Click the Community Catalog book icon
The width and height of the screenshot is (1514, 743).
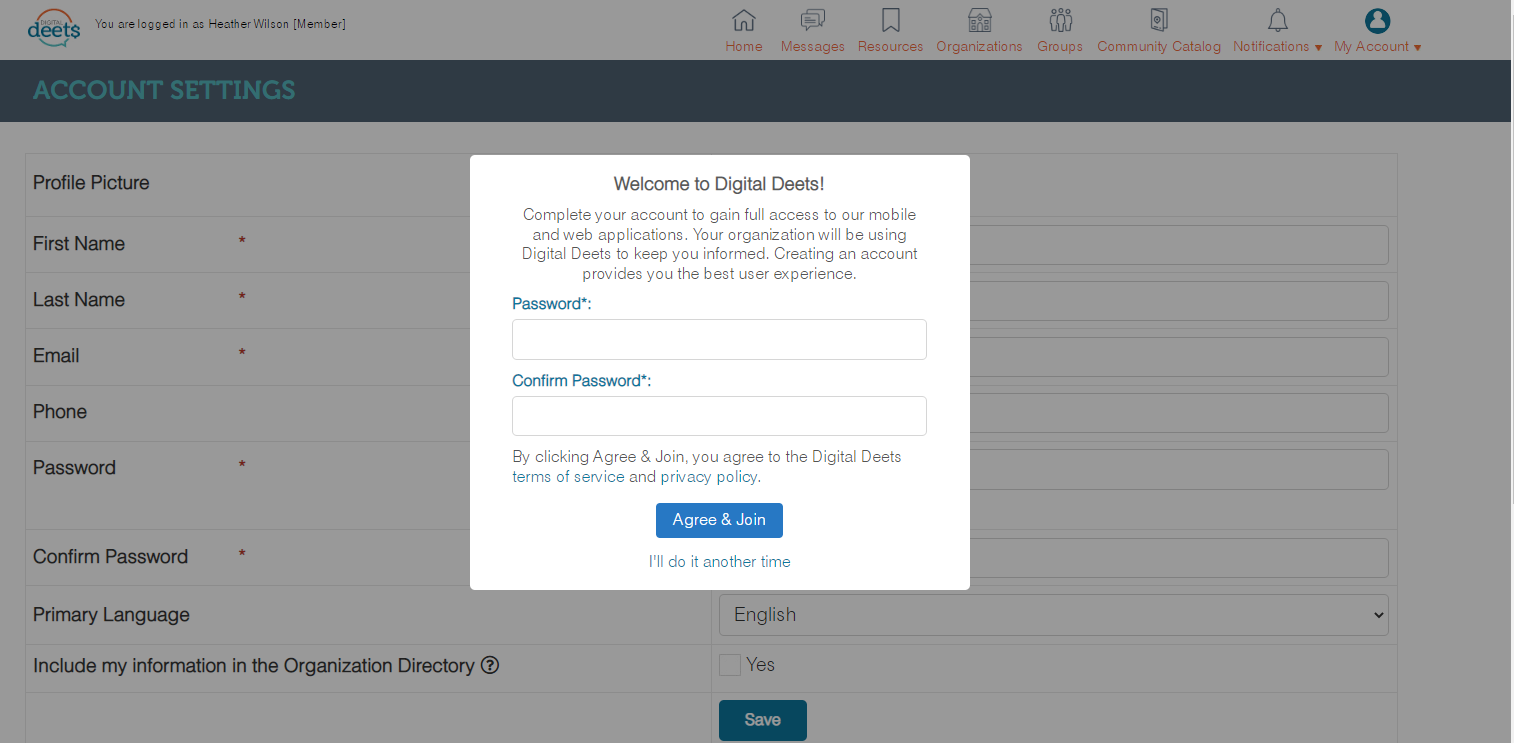click(x=1159, y=20)
